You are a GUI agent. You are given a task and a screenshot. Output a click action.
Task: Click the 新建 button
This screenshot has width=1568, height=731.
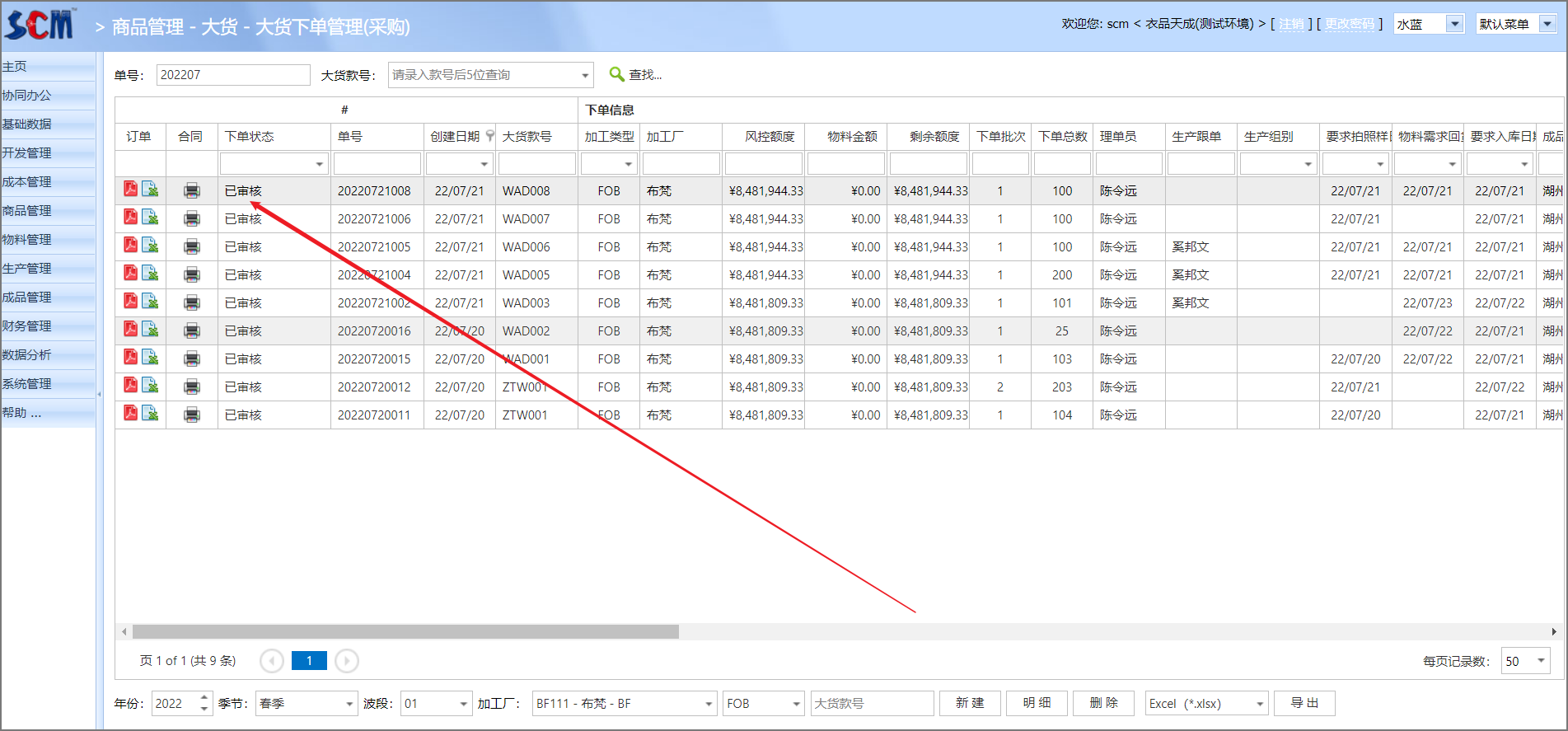[x=970, y=703]
